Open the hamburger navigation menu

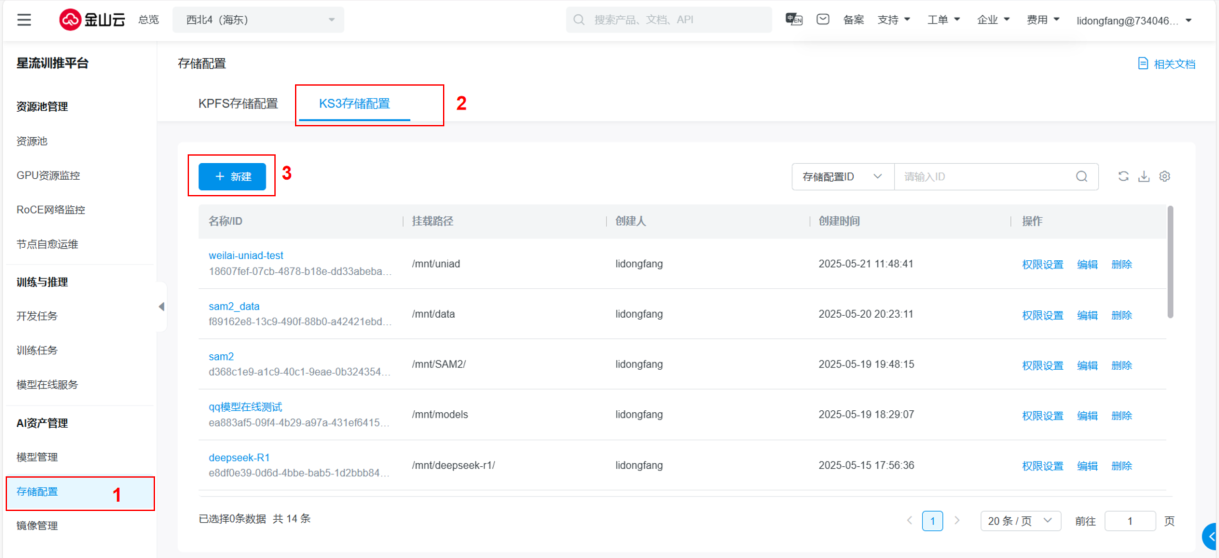point(24,20)
